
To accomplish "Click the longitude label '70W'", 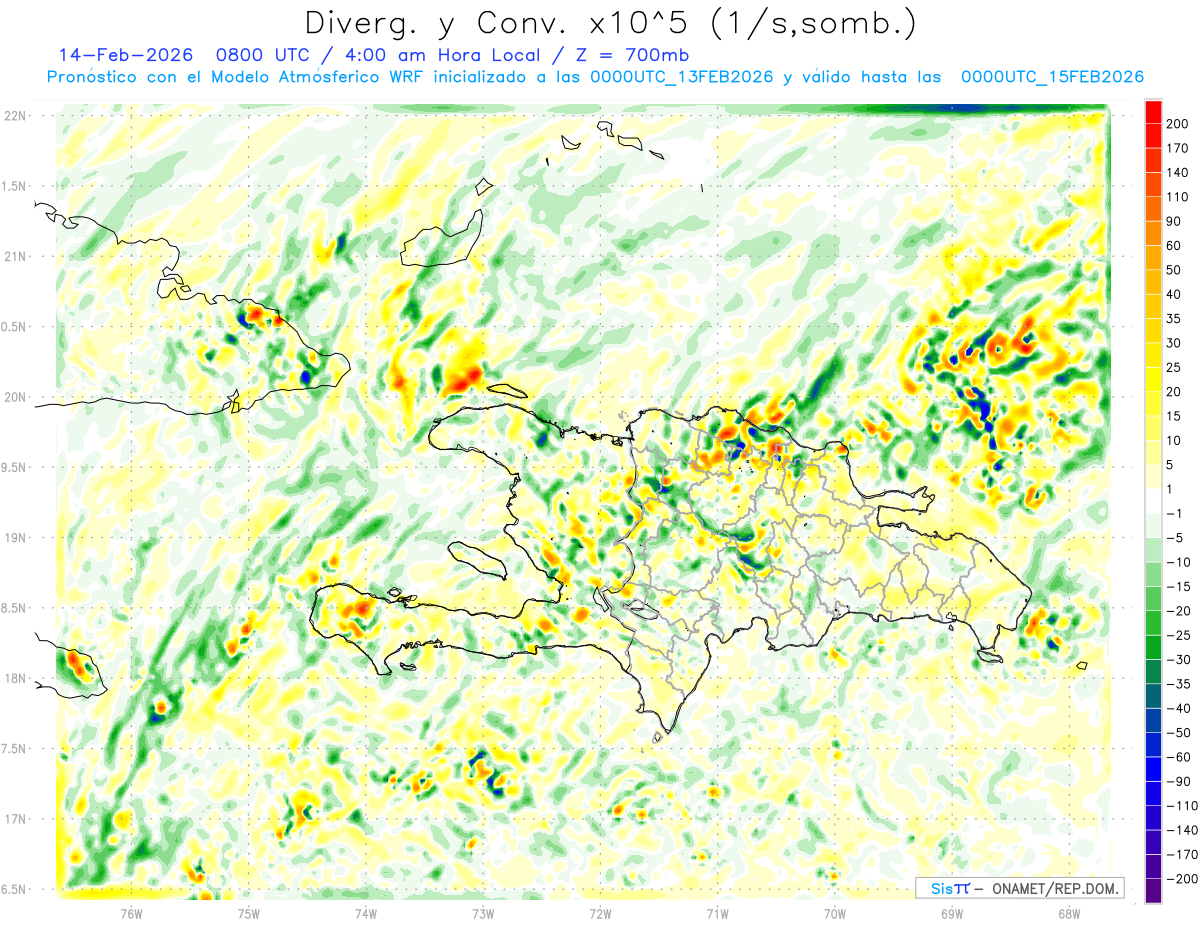I will pos(835,913).
